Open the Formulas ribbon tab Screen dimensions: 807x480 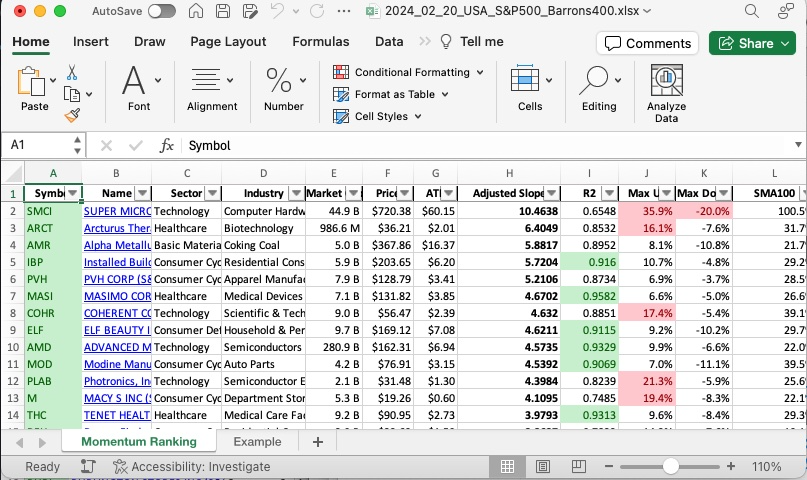(321, 42)
